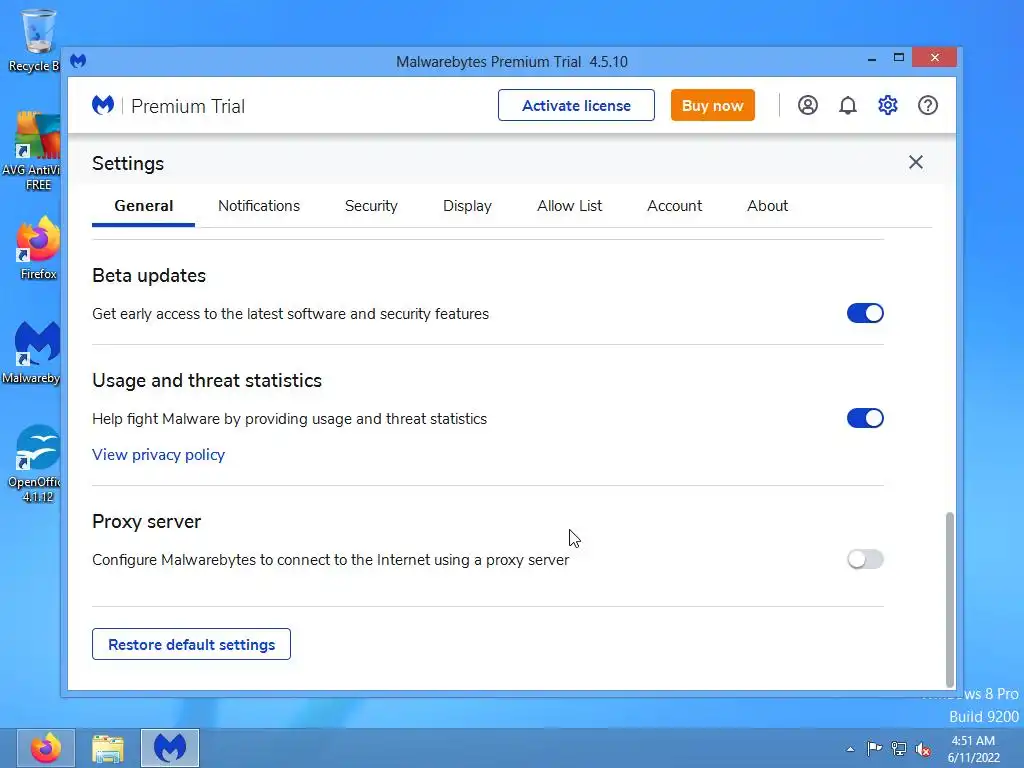Click 'Get early access' description text
Image resolution: width=1024 pixels, height=768 pixels.
tap(291, 313)
